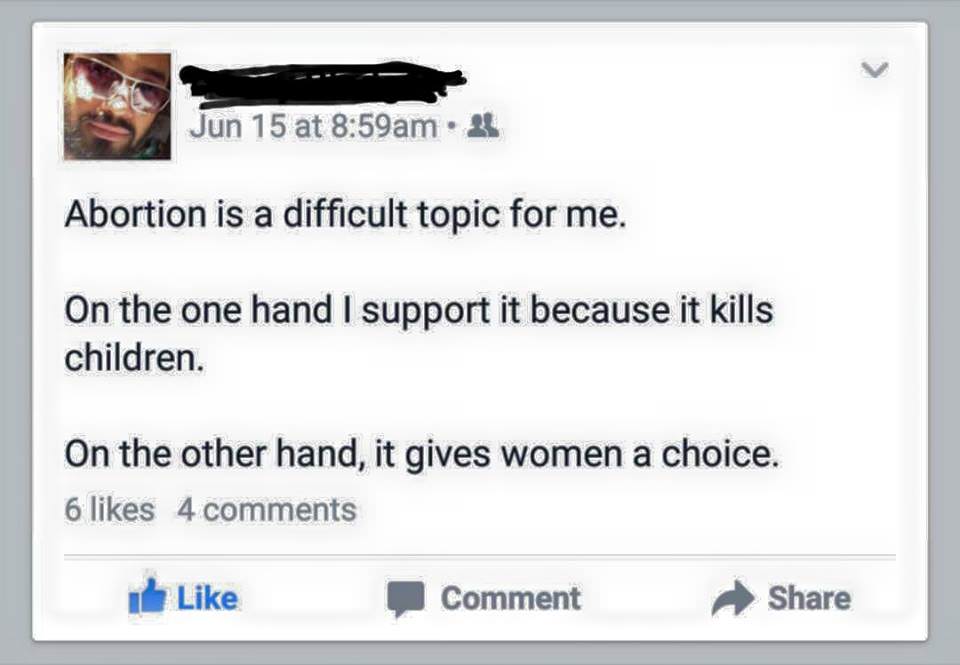Open the "Jun 15 at 8:59am" timestamp

(313, 126)
